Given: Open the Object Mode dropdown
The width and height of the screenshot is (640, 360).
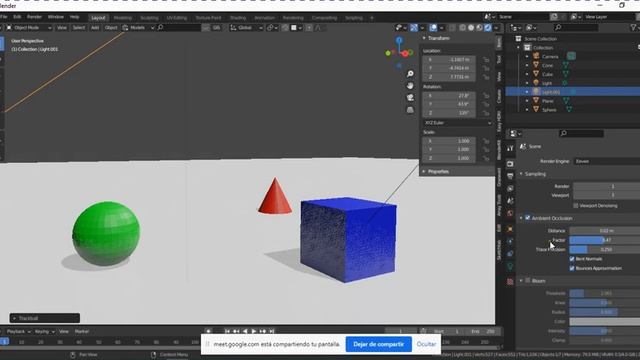Looking at the screenshot, I should pyautogui.click(x=29, y=28).
